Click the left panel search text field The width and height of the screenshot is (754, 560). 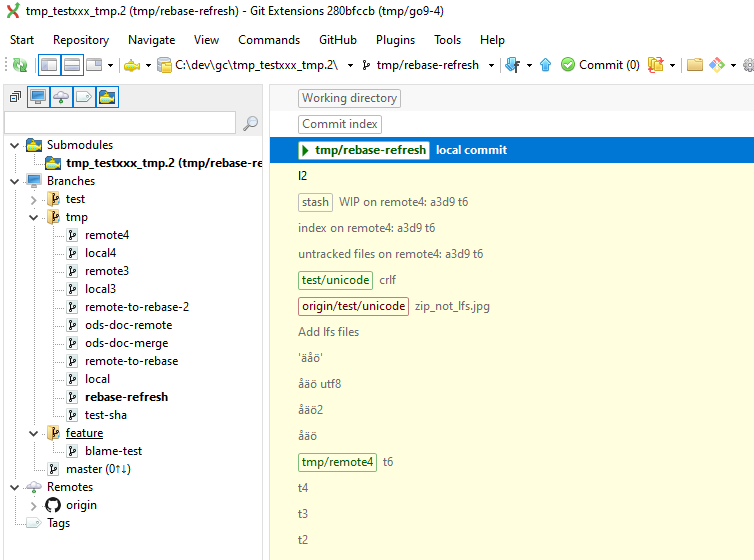click(x=120, y=123)
